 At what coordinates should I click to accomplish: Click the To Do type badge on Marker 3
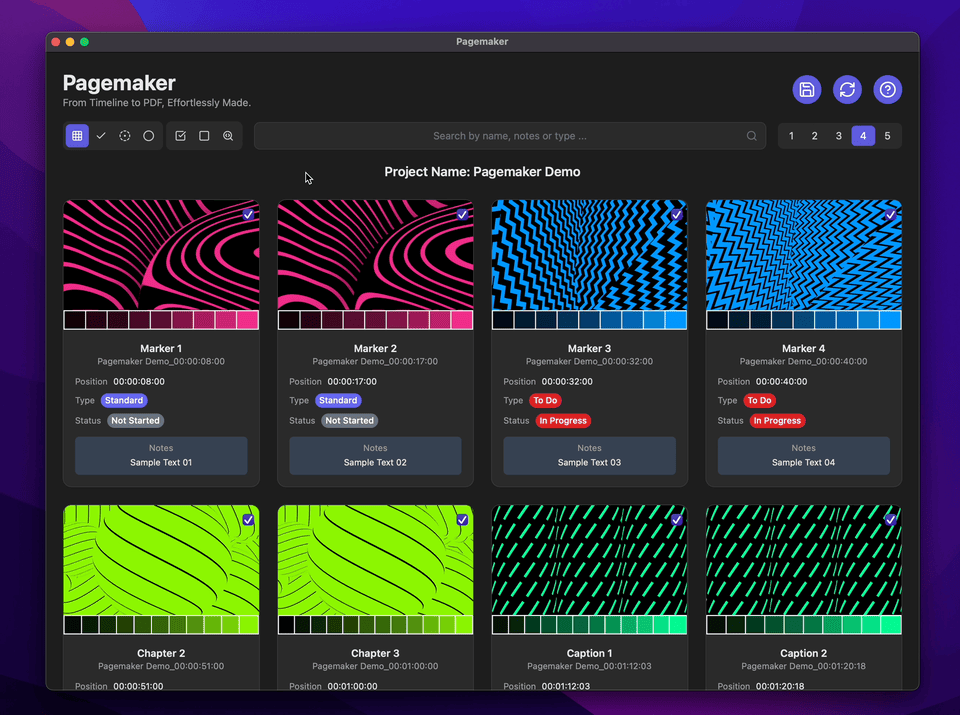pyautogui.click(x=545, y=400)
